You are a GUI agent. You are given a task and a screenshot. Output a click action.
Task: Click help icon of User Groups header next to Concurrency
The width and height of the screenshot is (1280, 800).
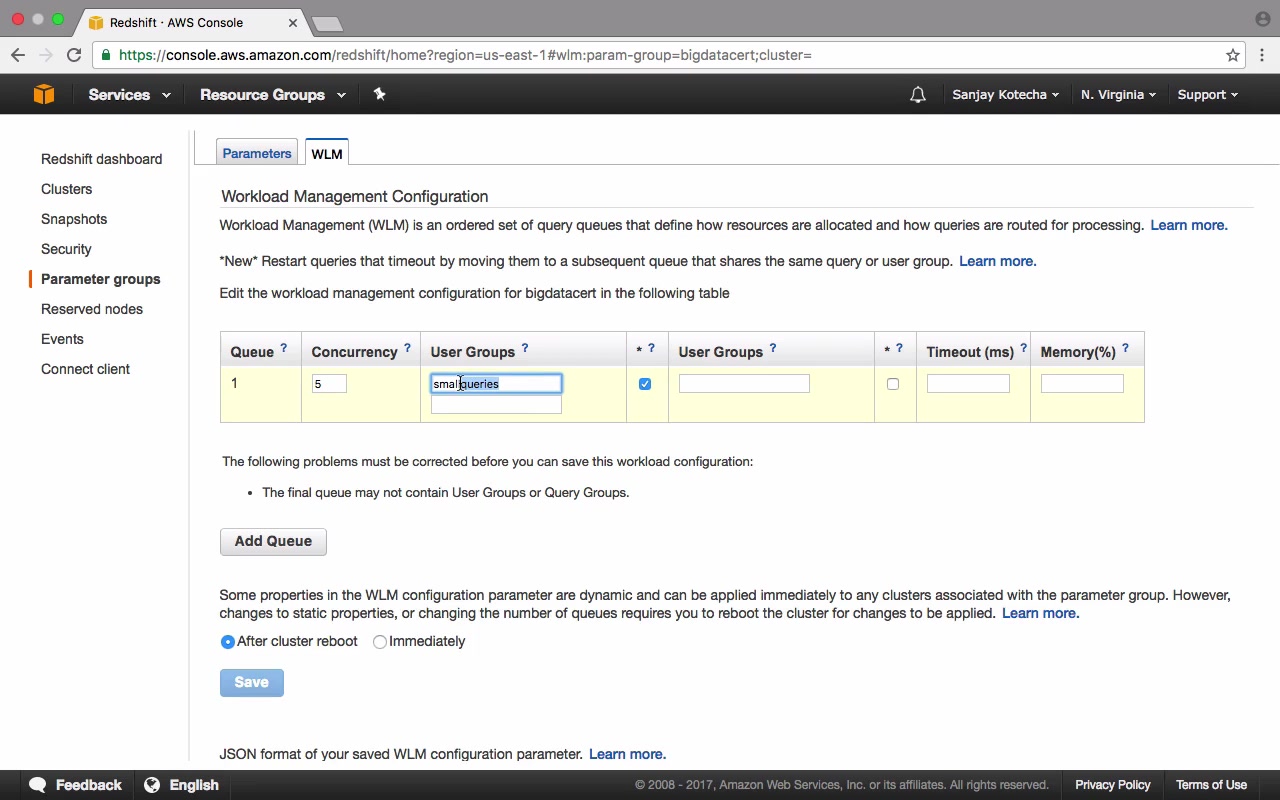(x=525, y=348)
